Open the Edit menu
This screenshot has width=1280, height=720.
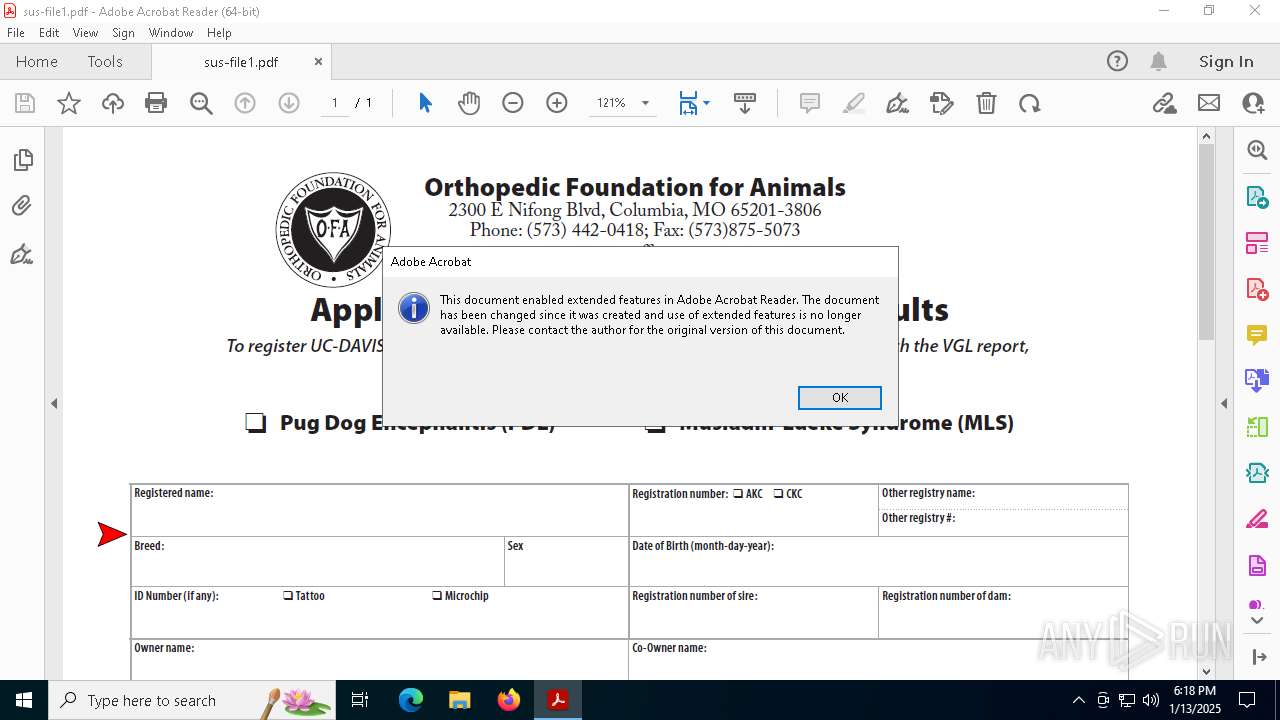(49, 33)
